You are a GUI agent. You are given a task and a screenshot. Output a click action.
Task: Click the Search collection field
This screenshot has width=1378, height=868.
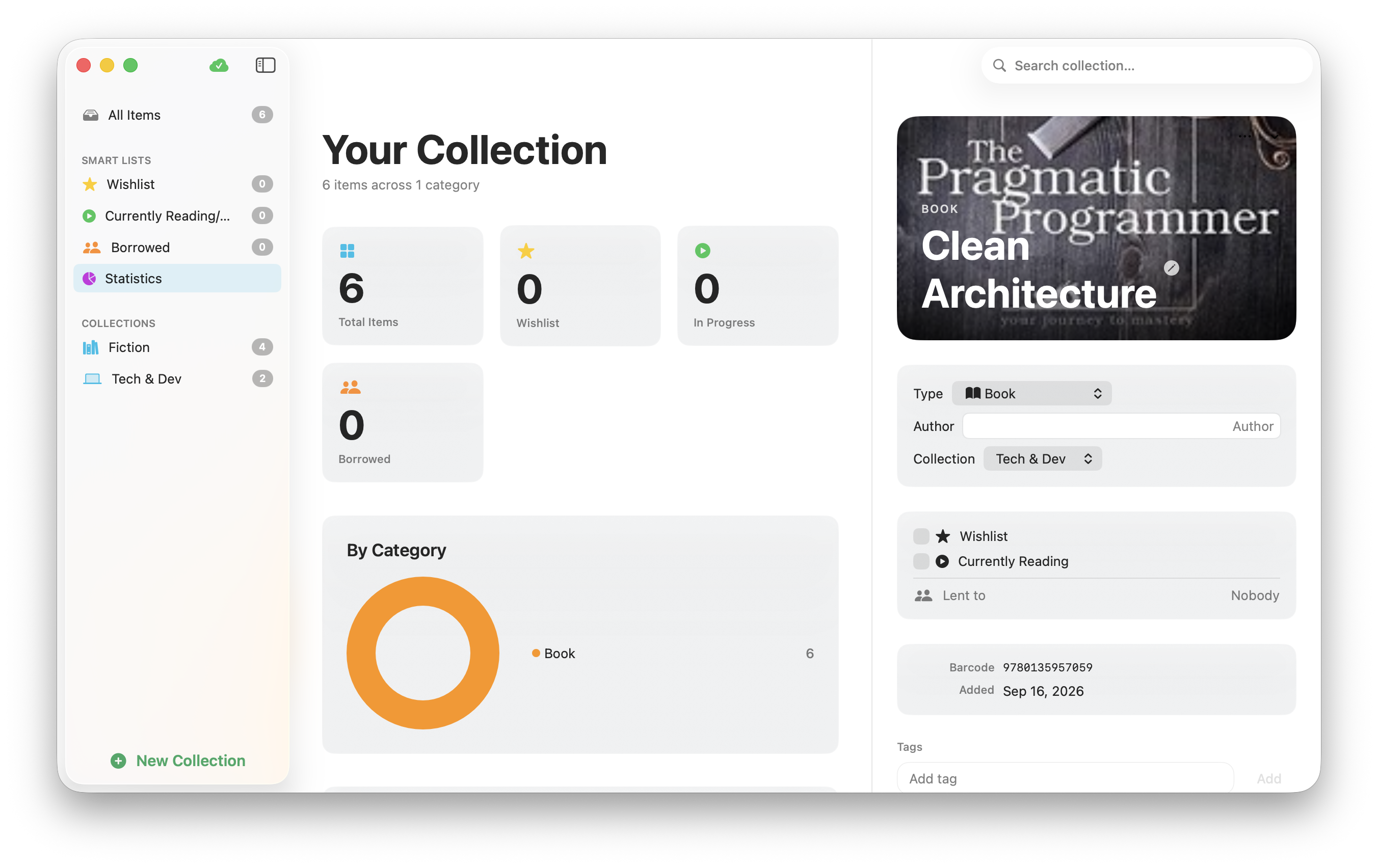tap(1146, 66)
